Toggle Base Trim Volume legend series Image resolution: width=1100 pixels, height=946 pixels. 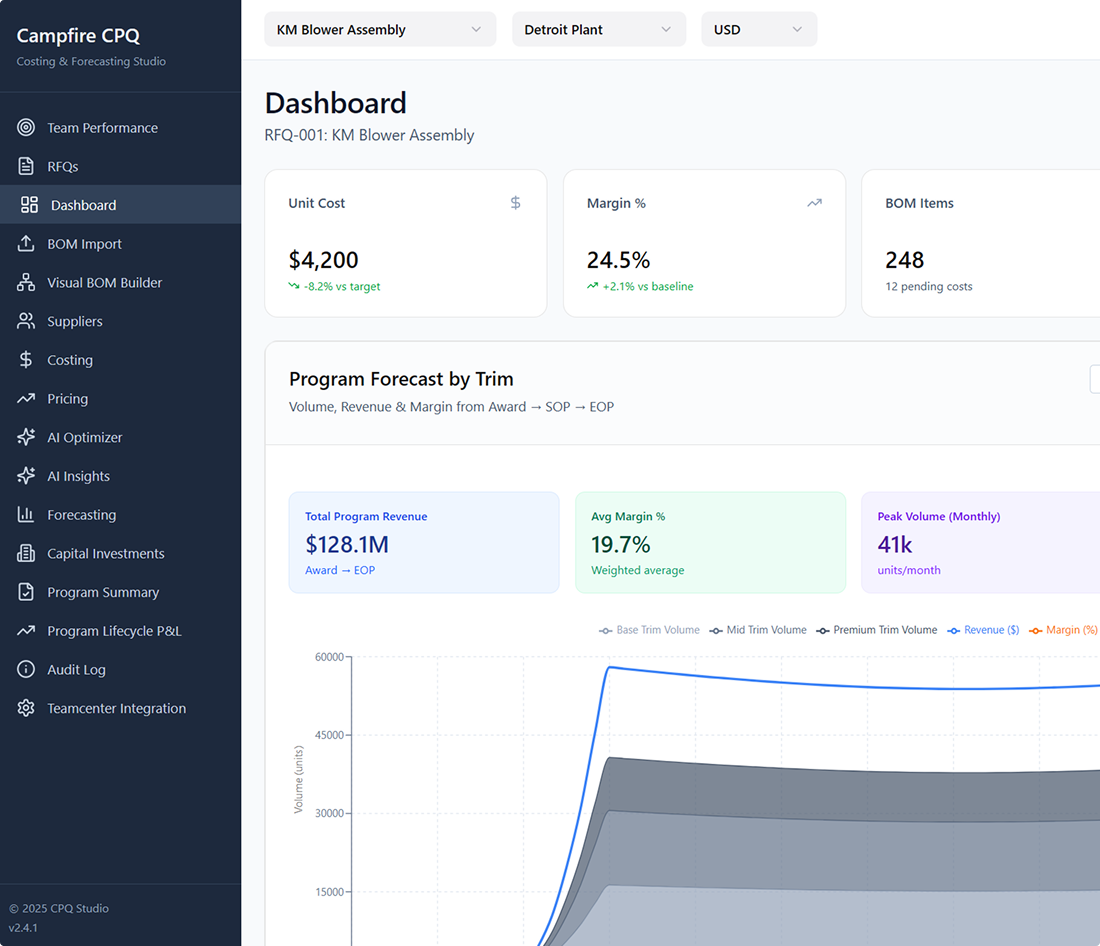649,630
